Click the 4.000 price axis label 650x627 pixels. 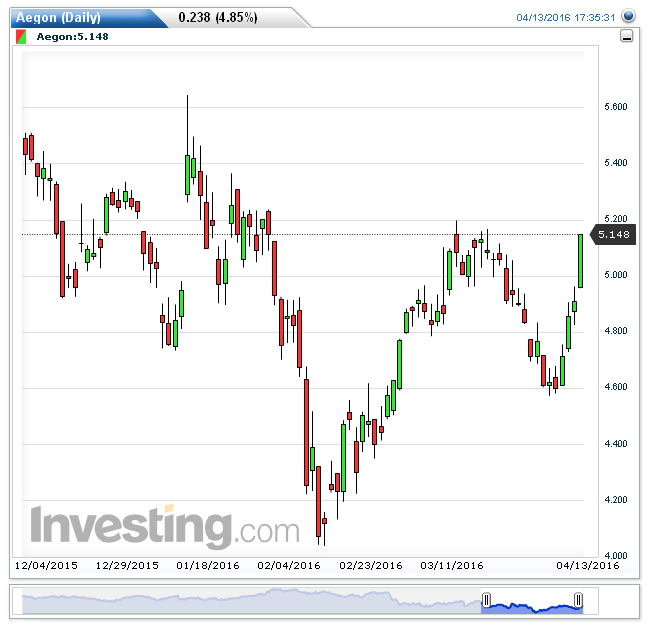tap(616, 556)
